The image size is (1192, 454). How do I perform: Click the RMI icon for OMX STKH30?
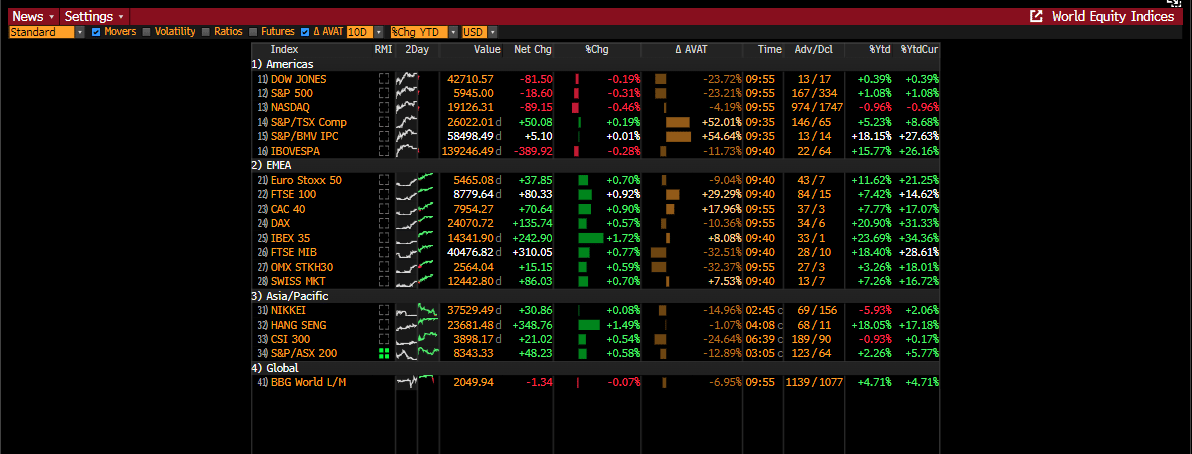384,266
